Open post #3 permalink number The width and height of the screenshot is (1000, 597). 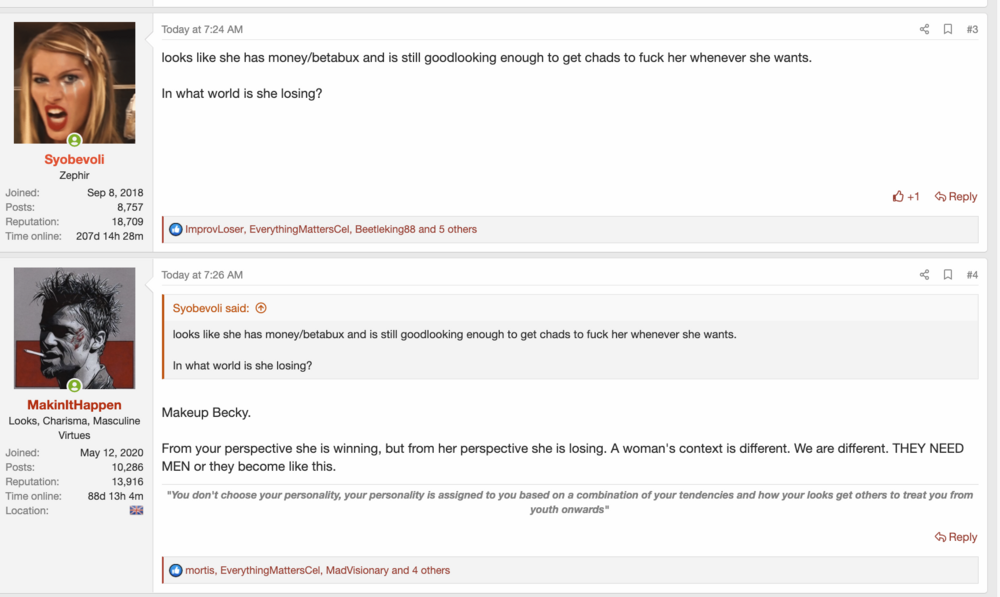(x=972, y=30)
